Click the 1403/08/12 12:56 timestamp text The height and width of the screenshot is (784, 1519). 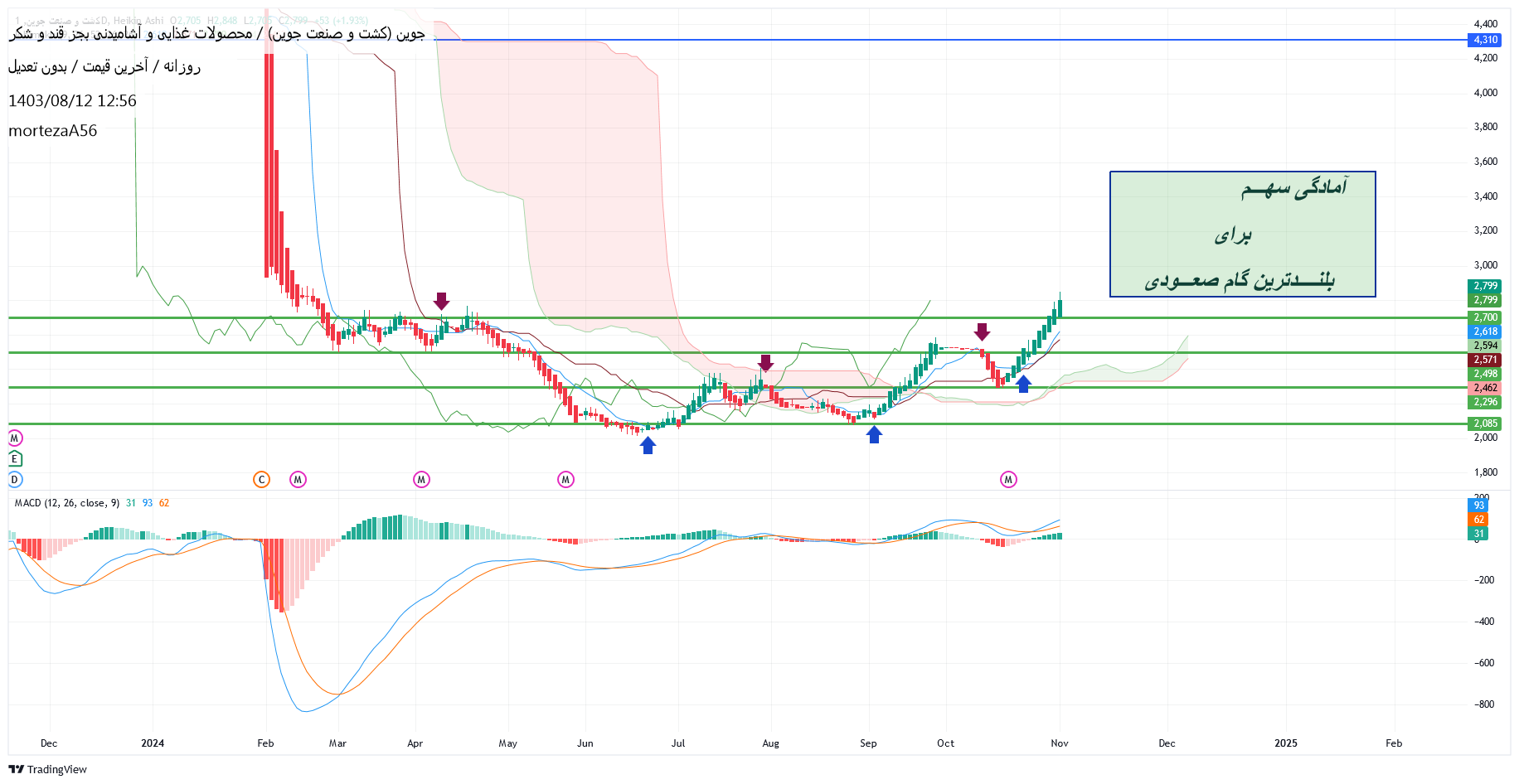(73, 101)
